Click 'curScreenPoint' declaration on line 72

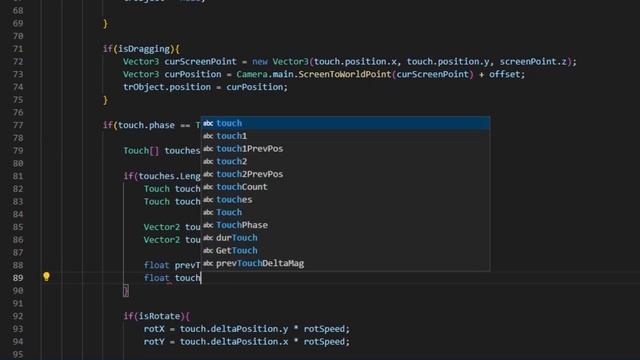200,62
